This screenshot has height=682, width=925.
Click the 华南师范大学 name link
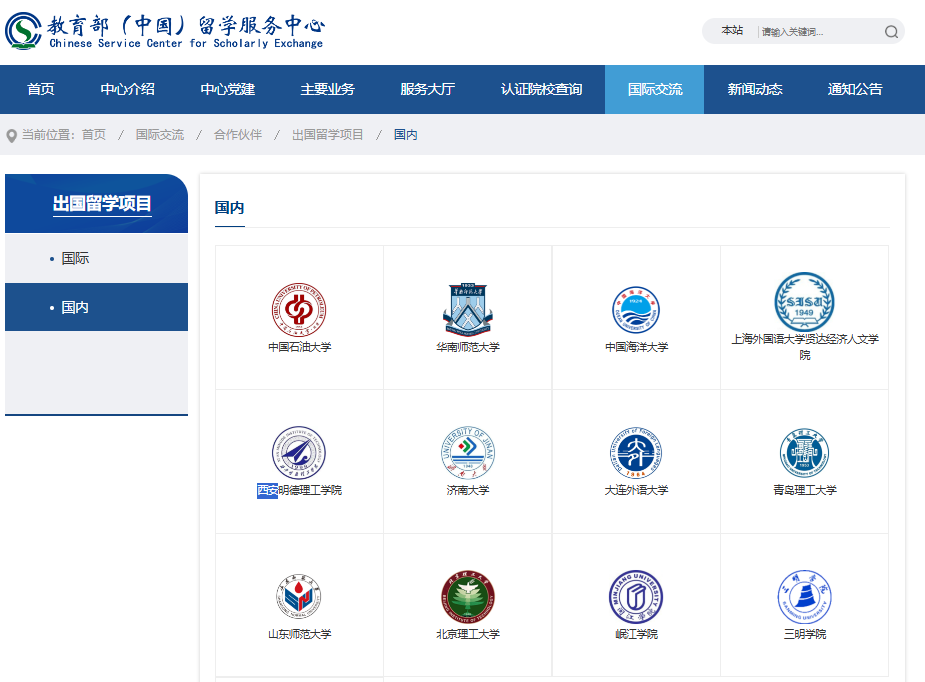click(x=468, y=347)
